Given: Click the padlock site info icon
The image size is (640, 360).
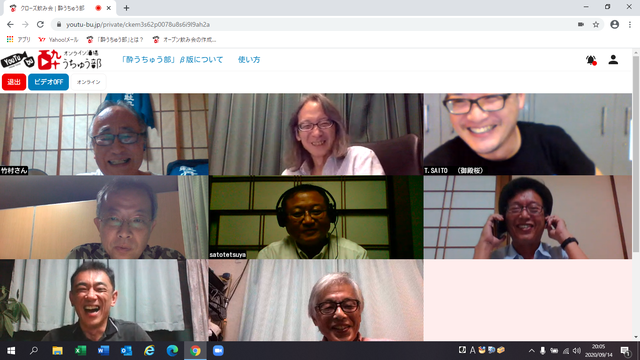Looking at the screenshot, I should point(59,24).
